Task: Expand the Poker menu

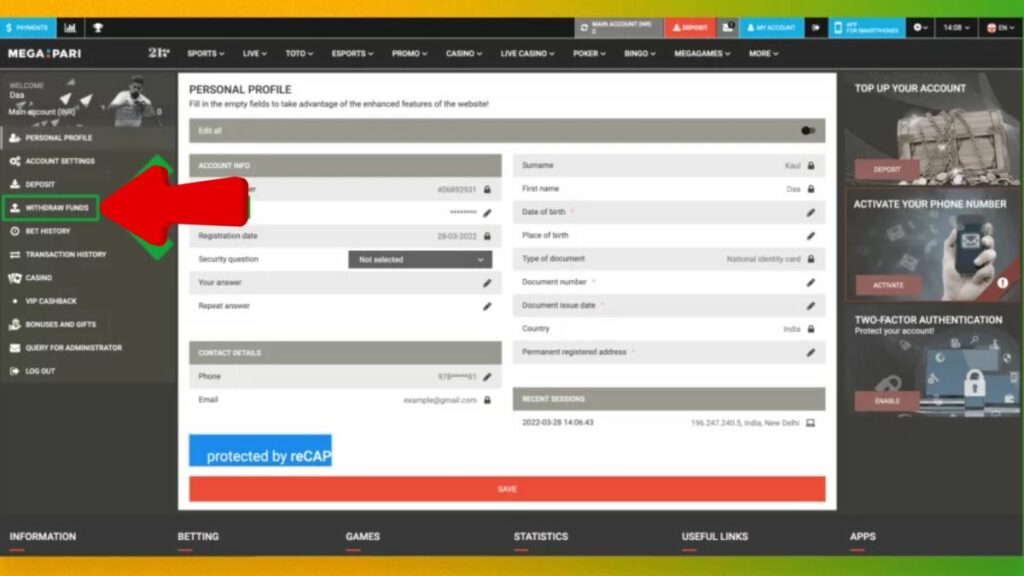Action: pyautogui.click(x=589, y=54)
